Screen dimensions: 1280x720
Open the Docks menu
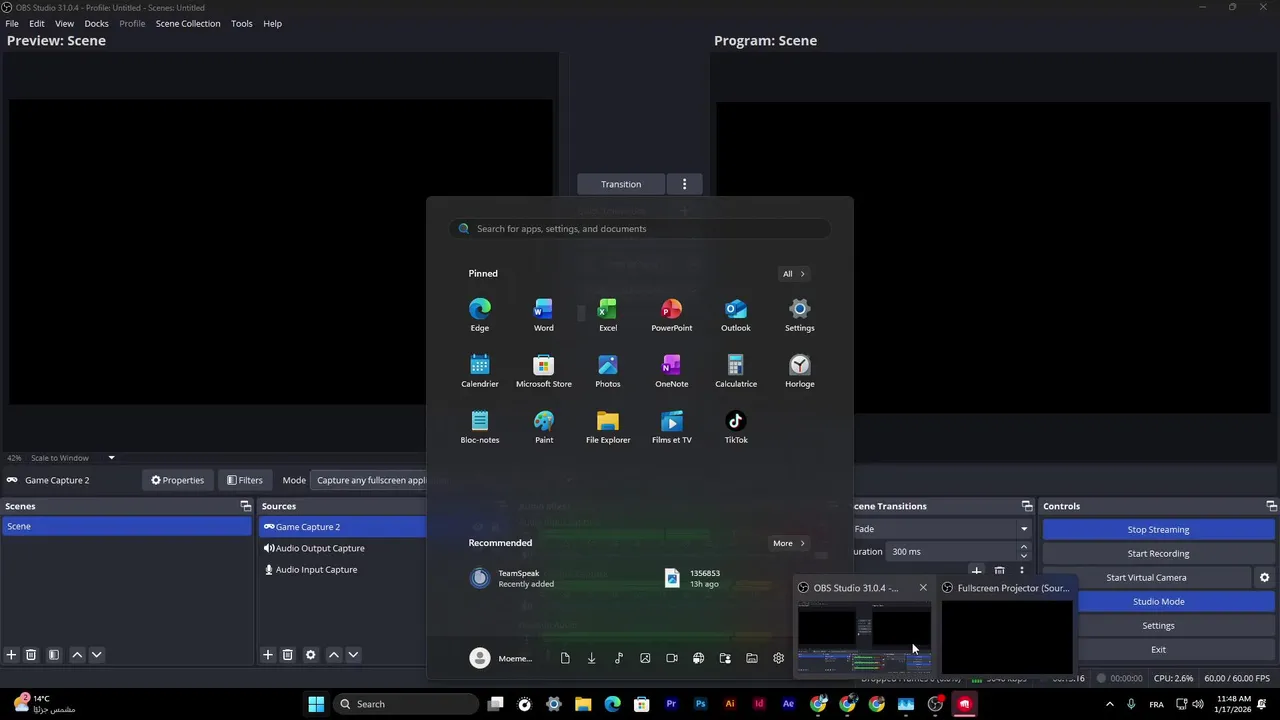(x=96, y=23)
